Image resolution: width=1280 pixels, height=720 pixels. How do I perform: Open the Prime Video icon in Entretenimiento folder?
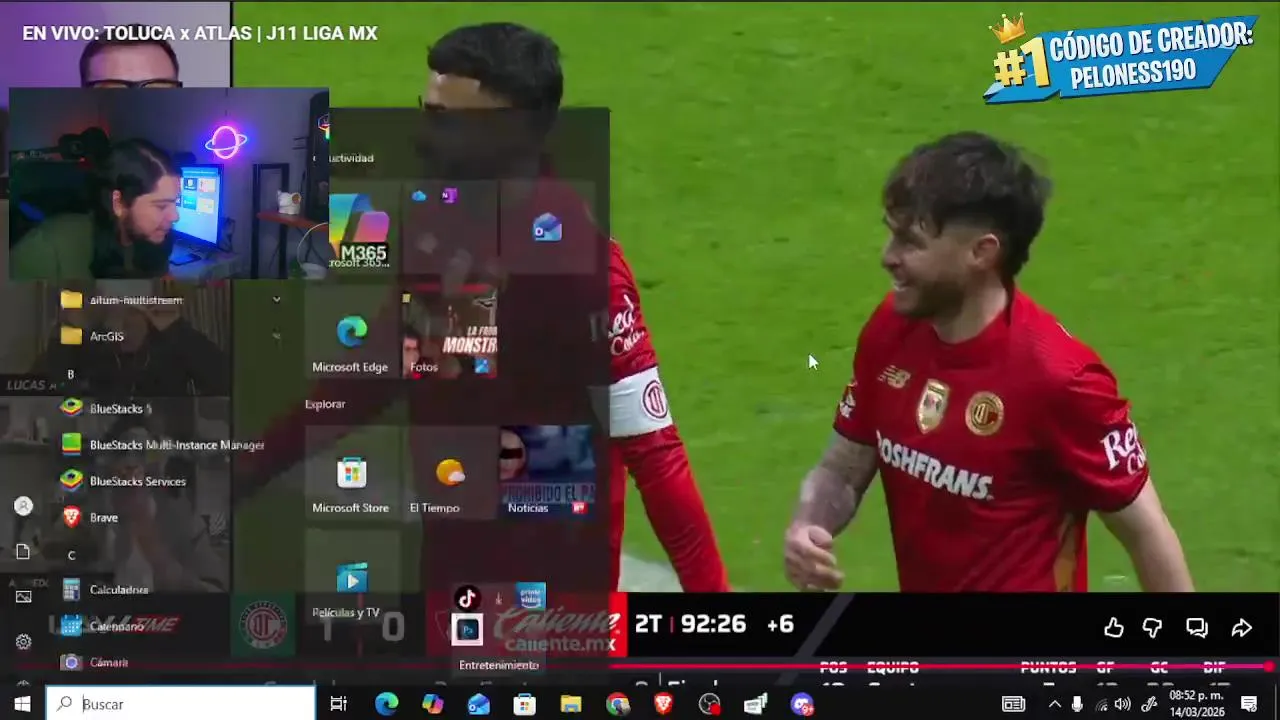click(x=531, y=597)
